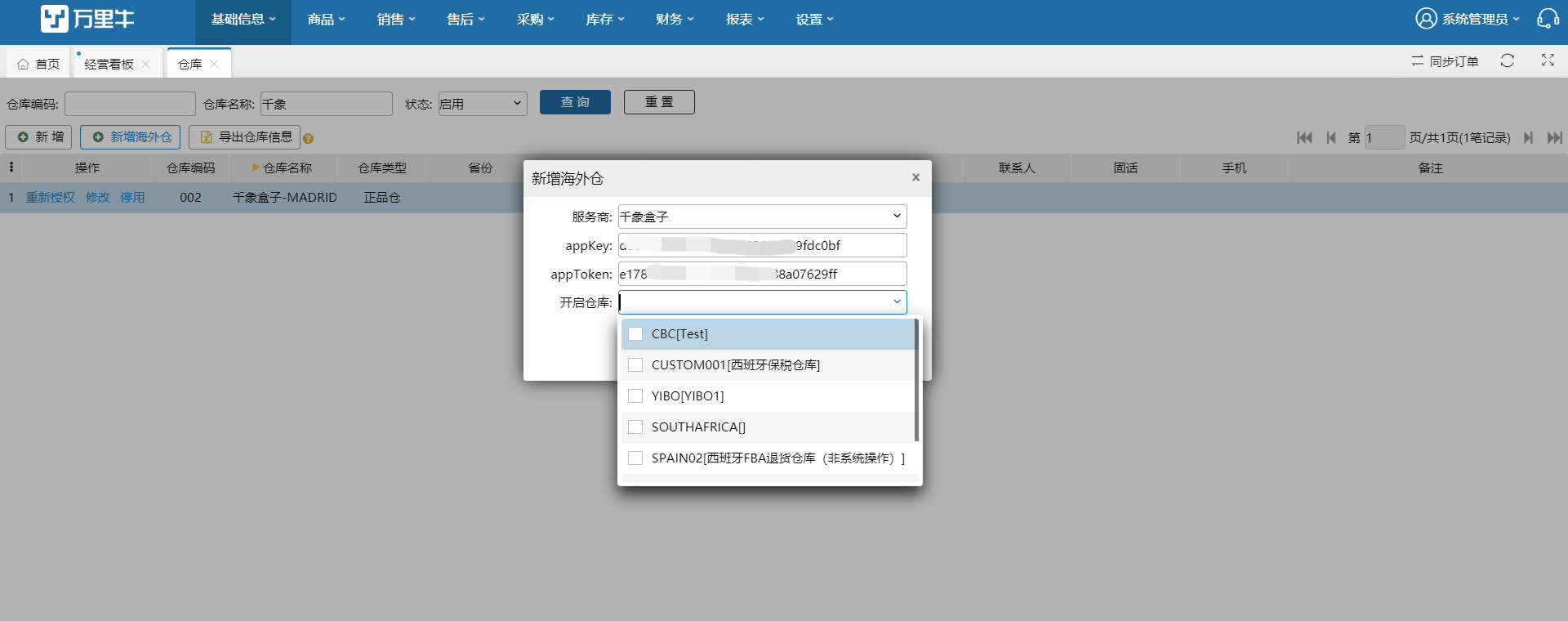Click the 重置 reset button

[659, 102]
